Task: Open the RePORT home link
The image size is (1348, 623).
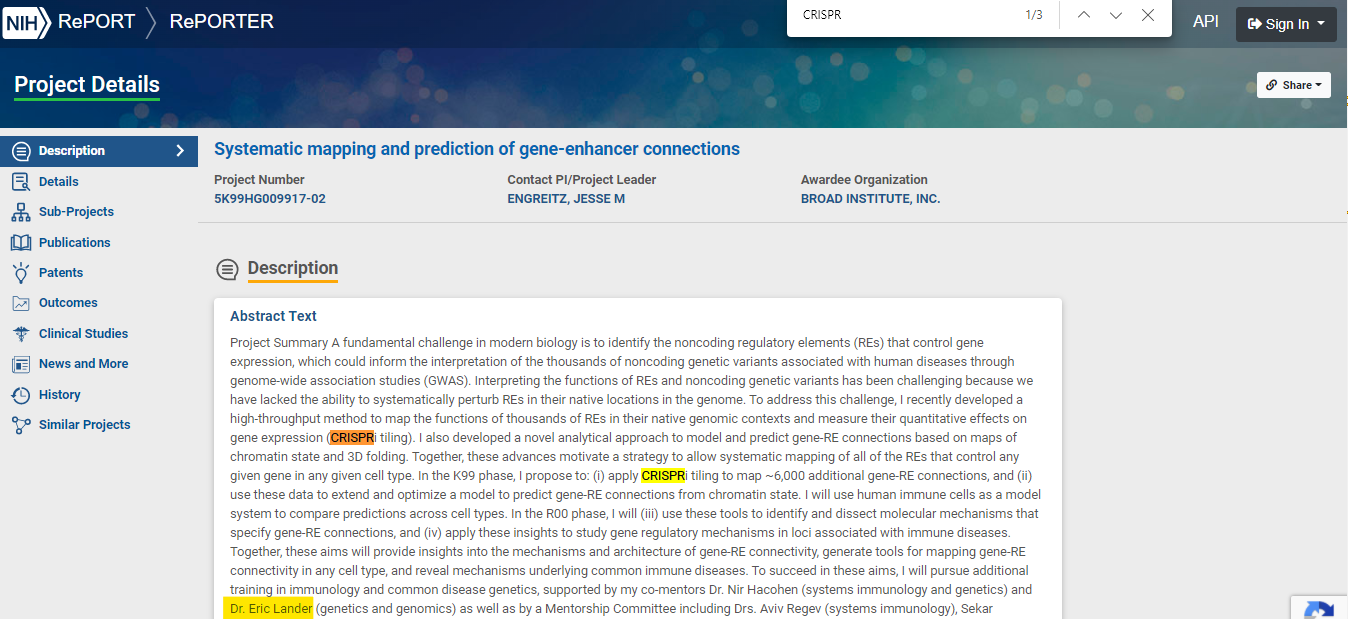Action: point(96,21)
